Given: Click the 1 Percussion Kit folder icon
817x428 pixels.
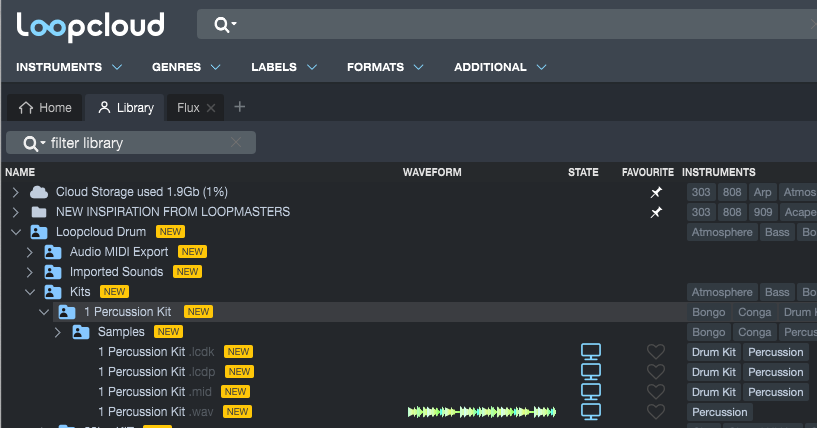Looking at the screenshot, I should pos(67,312).
